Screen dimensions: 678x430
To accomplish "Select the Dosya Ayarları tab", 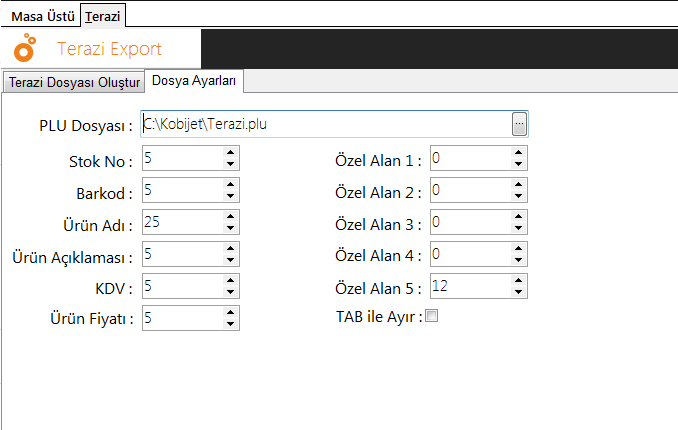I will (194, 81).
